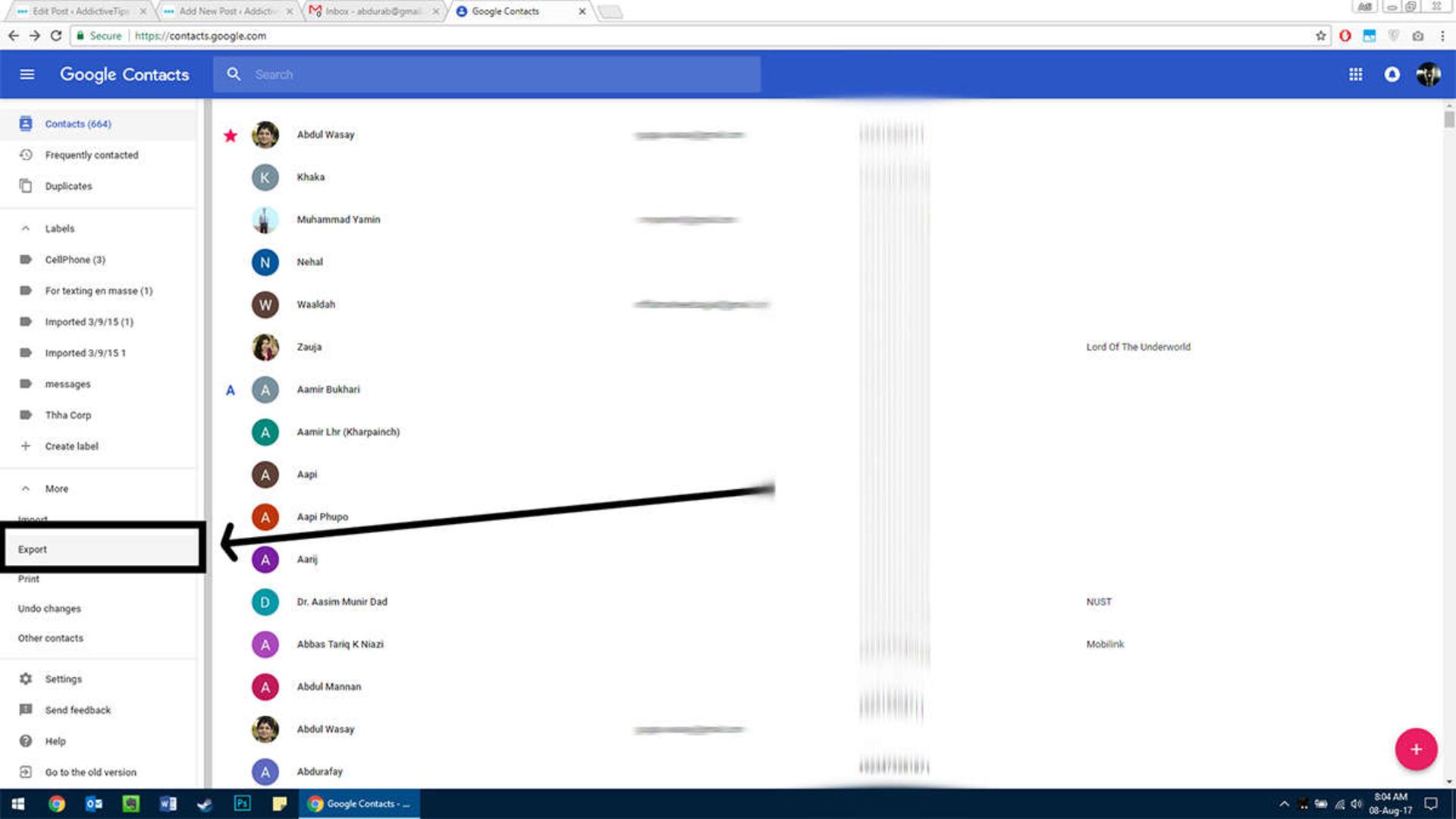The image size is (1456, 819).
Task: Click the search magnifier icon
Action: coord(234,74)
